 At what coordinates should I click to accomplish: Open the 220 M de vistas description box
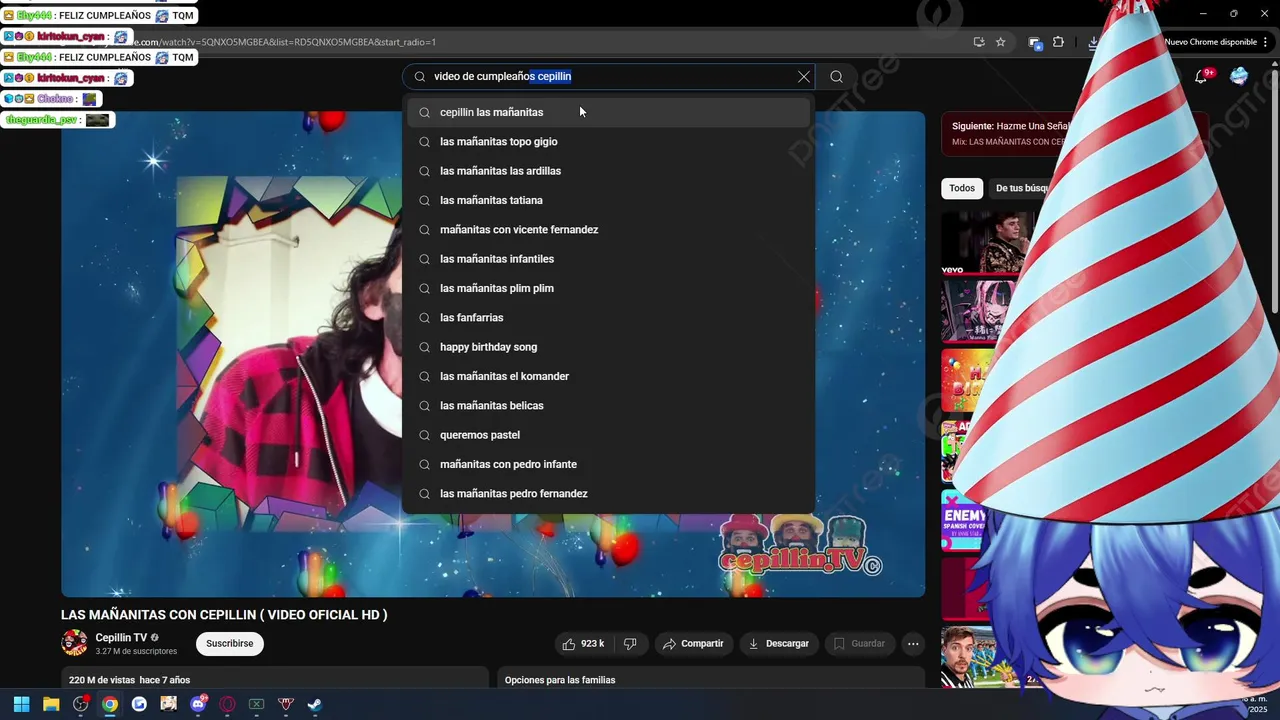pos(275,678)
